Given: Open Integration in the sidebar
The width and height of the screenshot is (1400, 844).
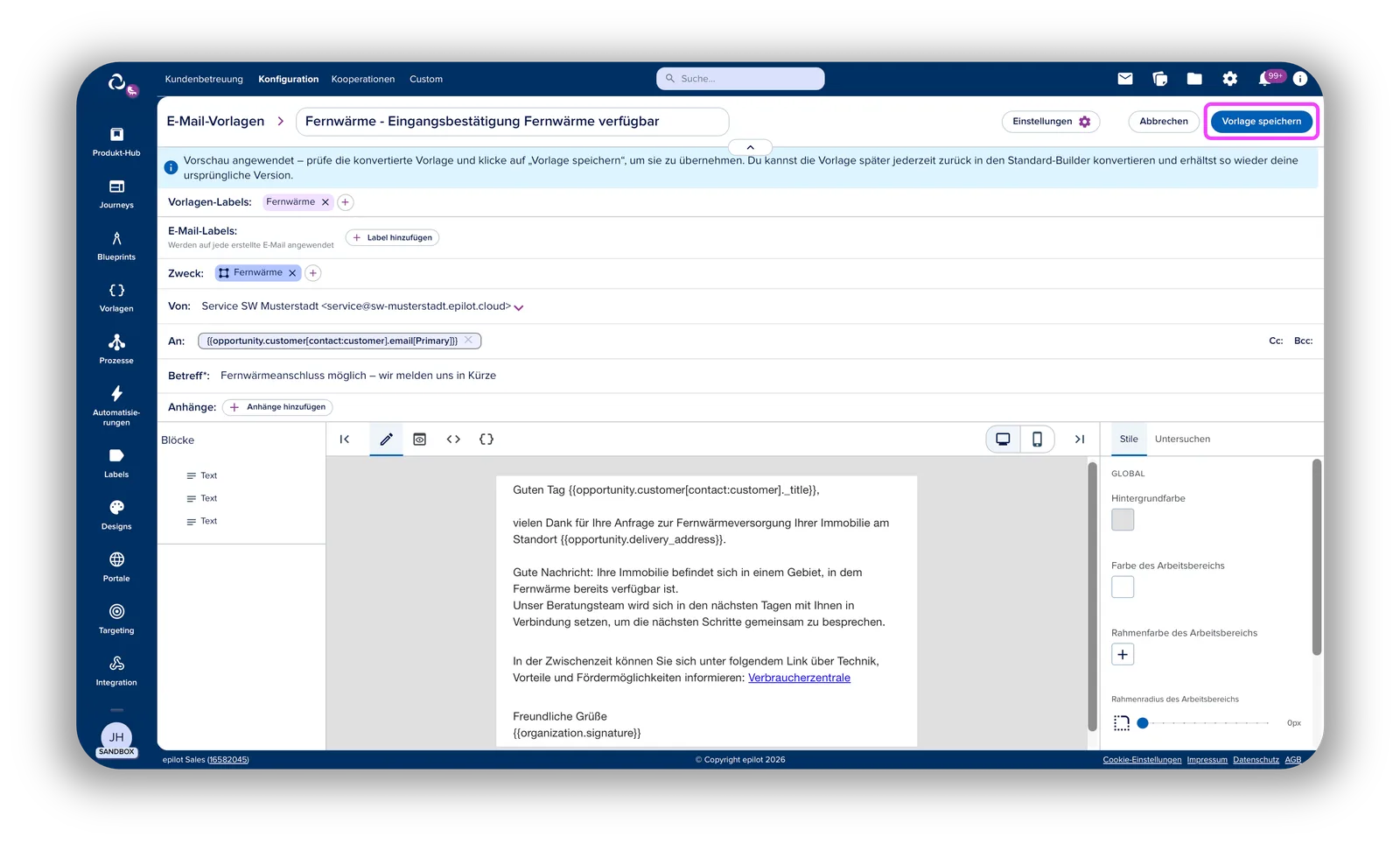Looking at the screenshot, I should (116, 671).
